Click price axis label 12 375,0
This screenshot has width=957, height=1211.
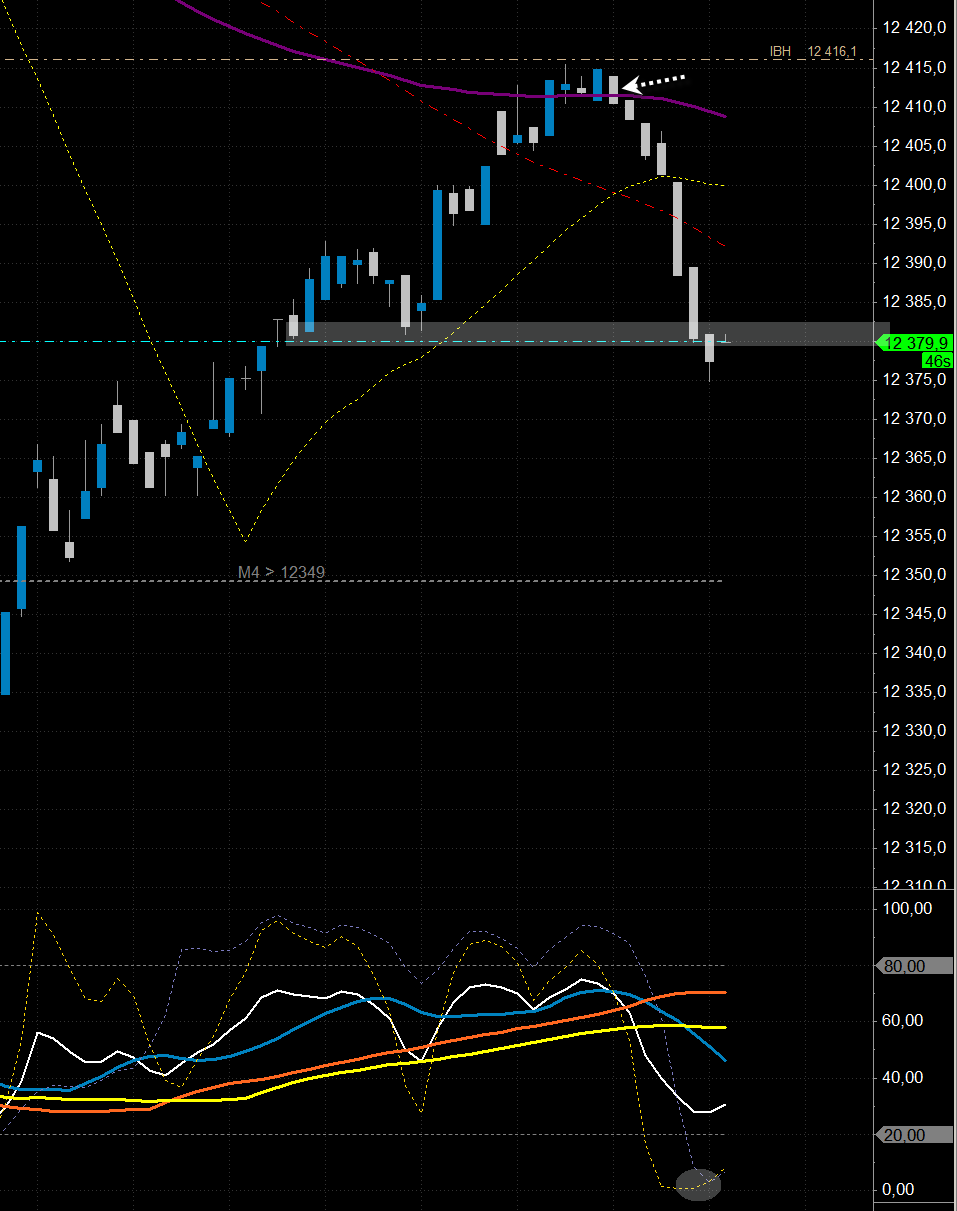(x=914, y=380)
